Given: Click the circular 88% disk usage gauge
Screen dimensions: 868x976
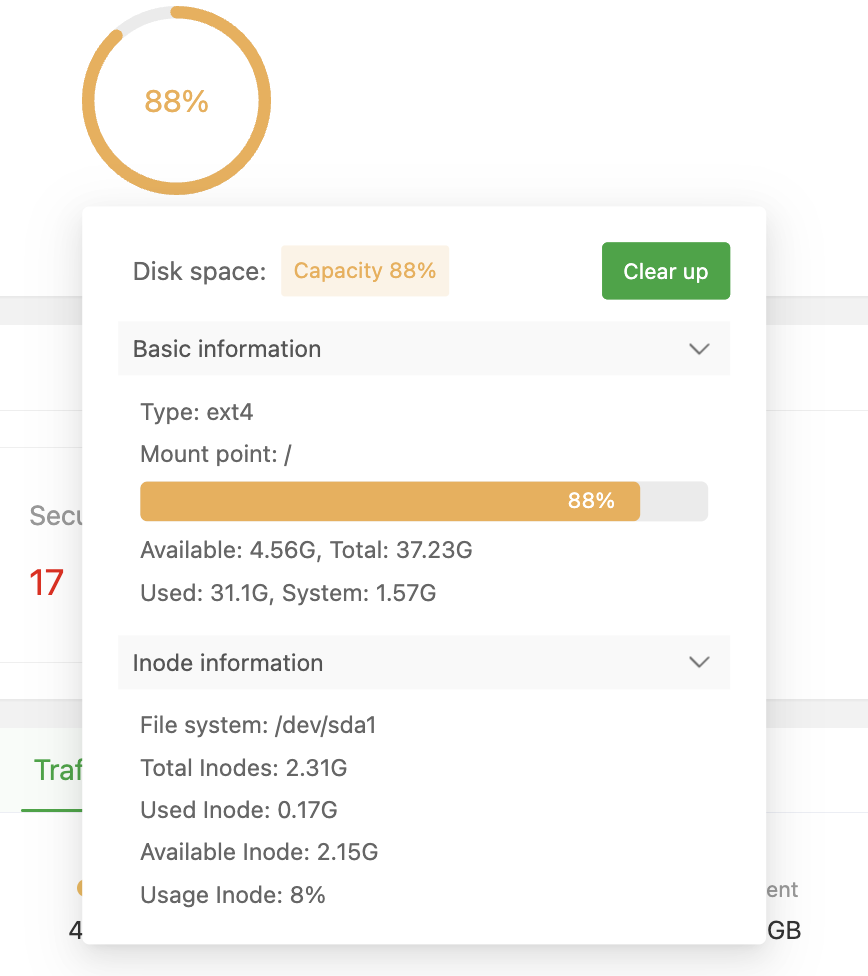Looking at the screenshot, I should [176, 101].
